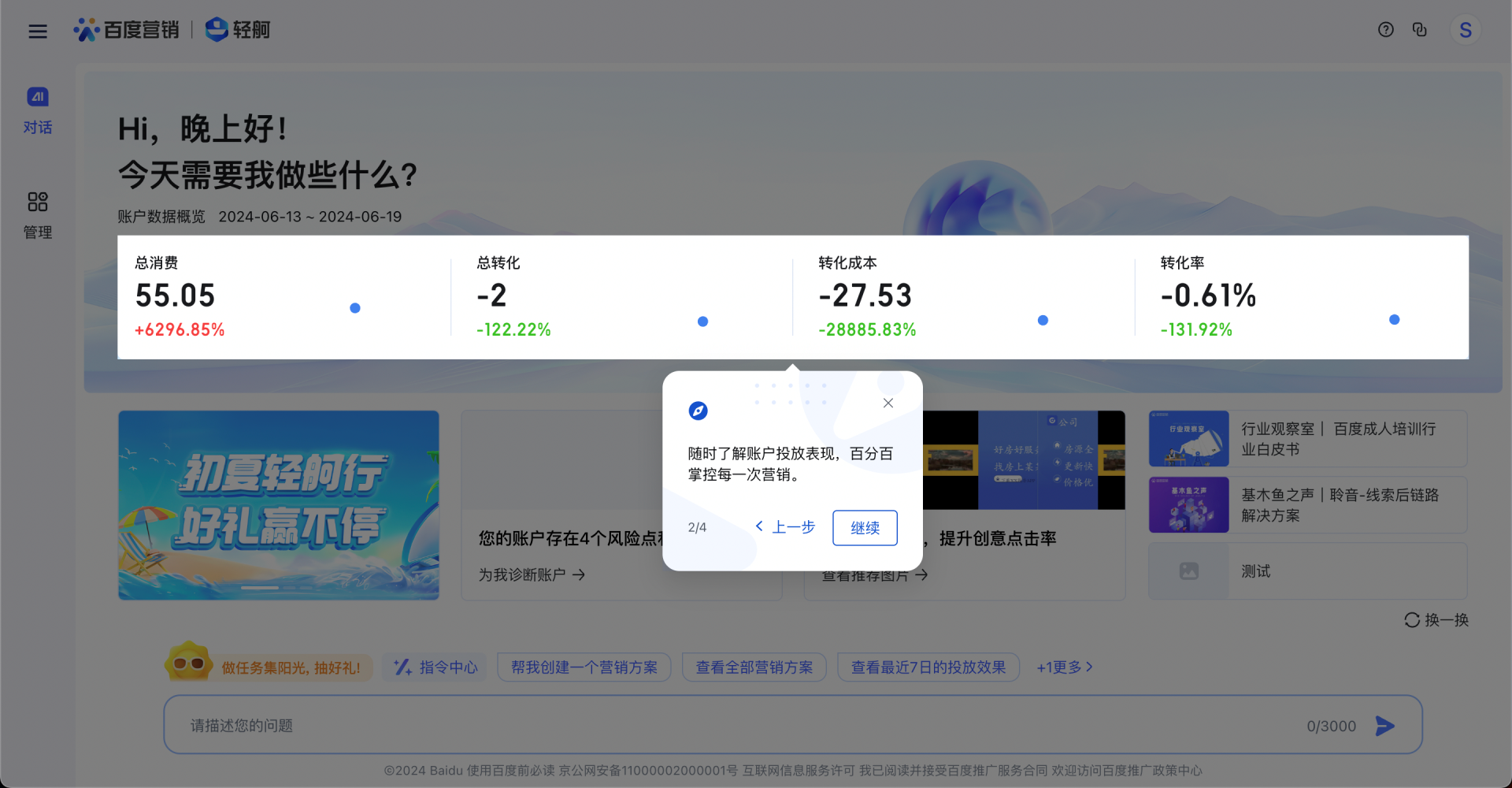Click the 继续 button in the guide
1512x788 pixels.
pyautogui.click(x=865, y=528)
